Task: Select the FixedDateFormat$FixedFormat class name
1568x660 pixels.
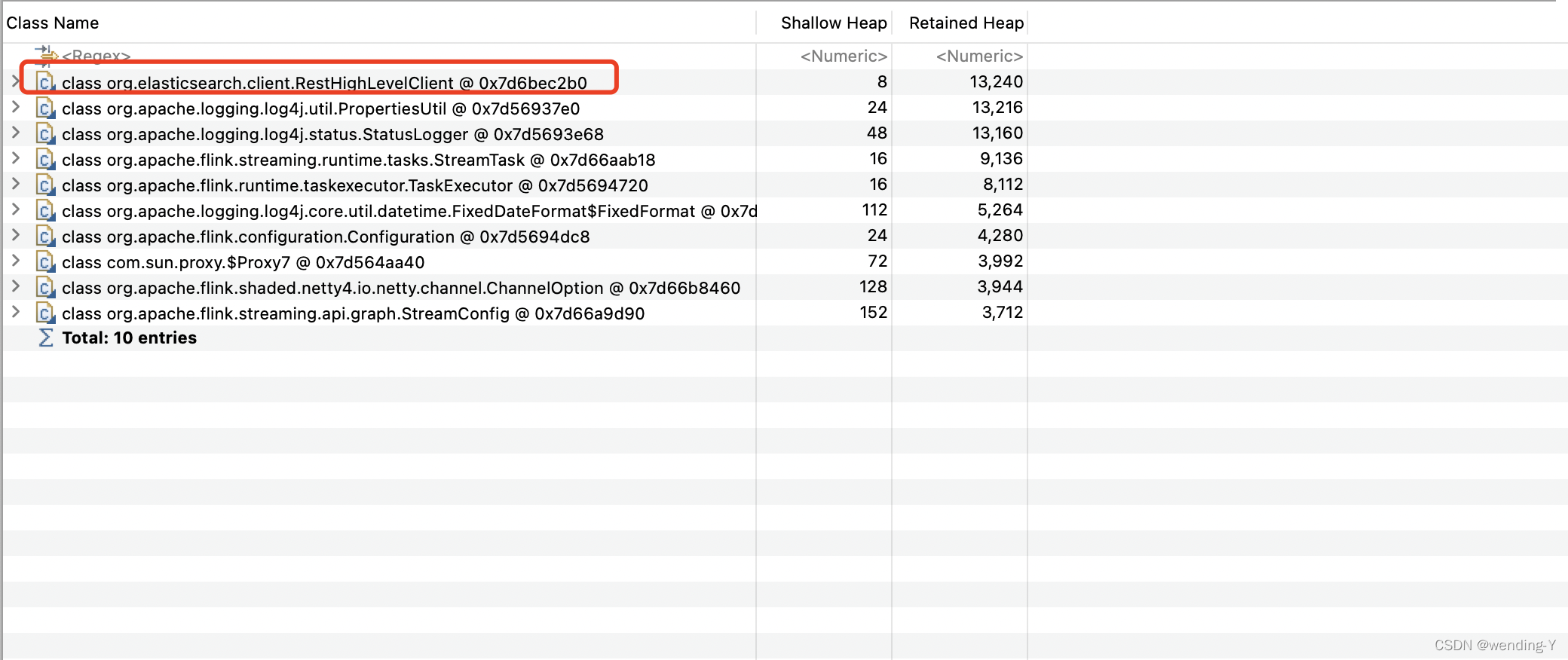Action: pos(409,211)
